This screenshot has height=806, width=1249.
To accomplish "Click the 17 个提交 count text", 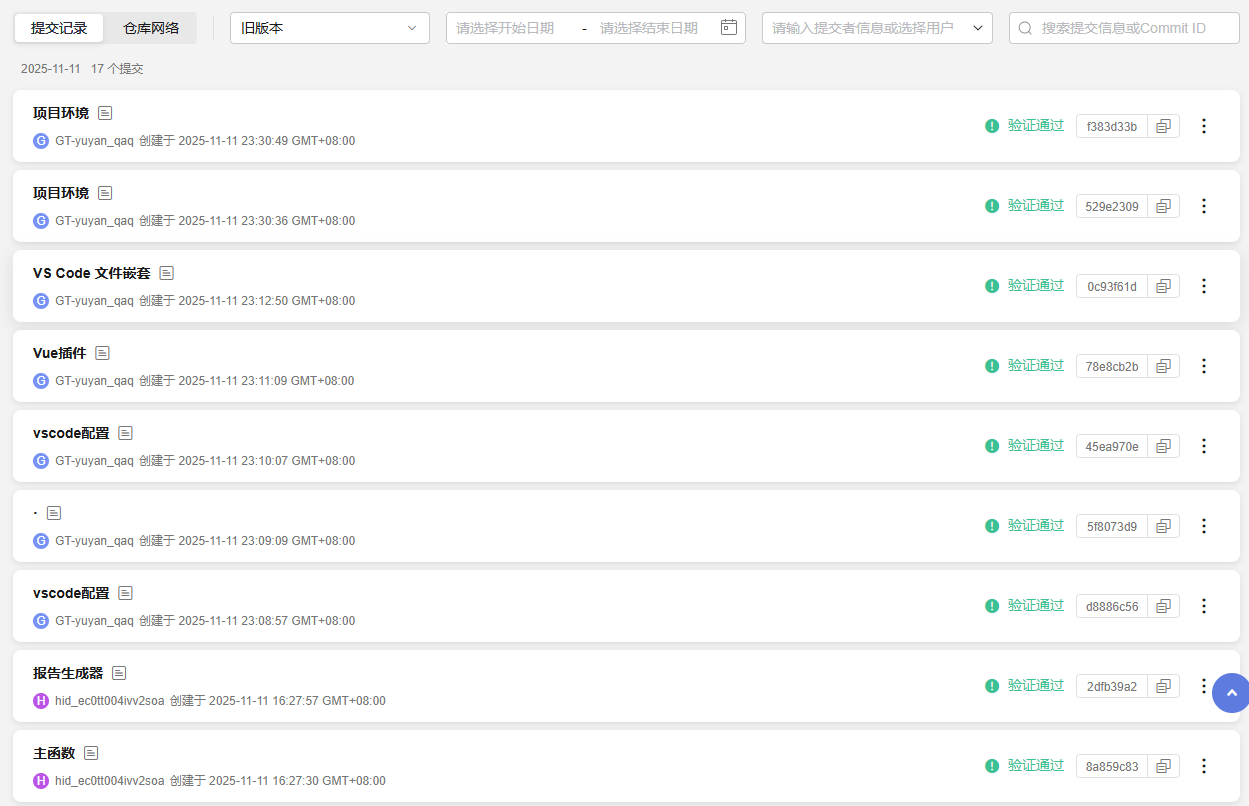I will point(117,69).
